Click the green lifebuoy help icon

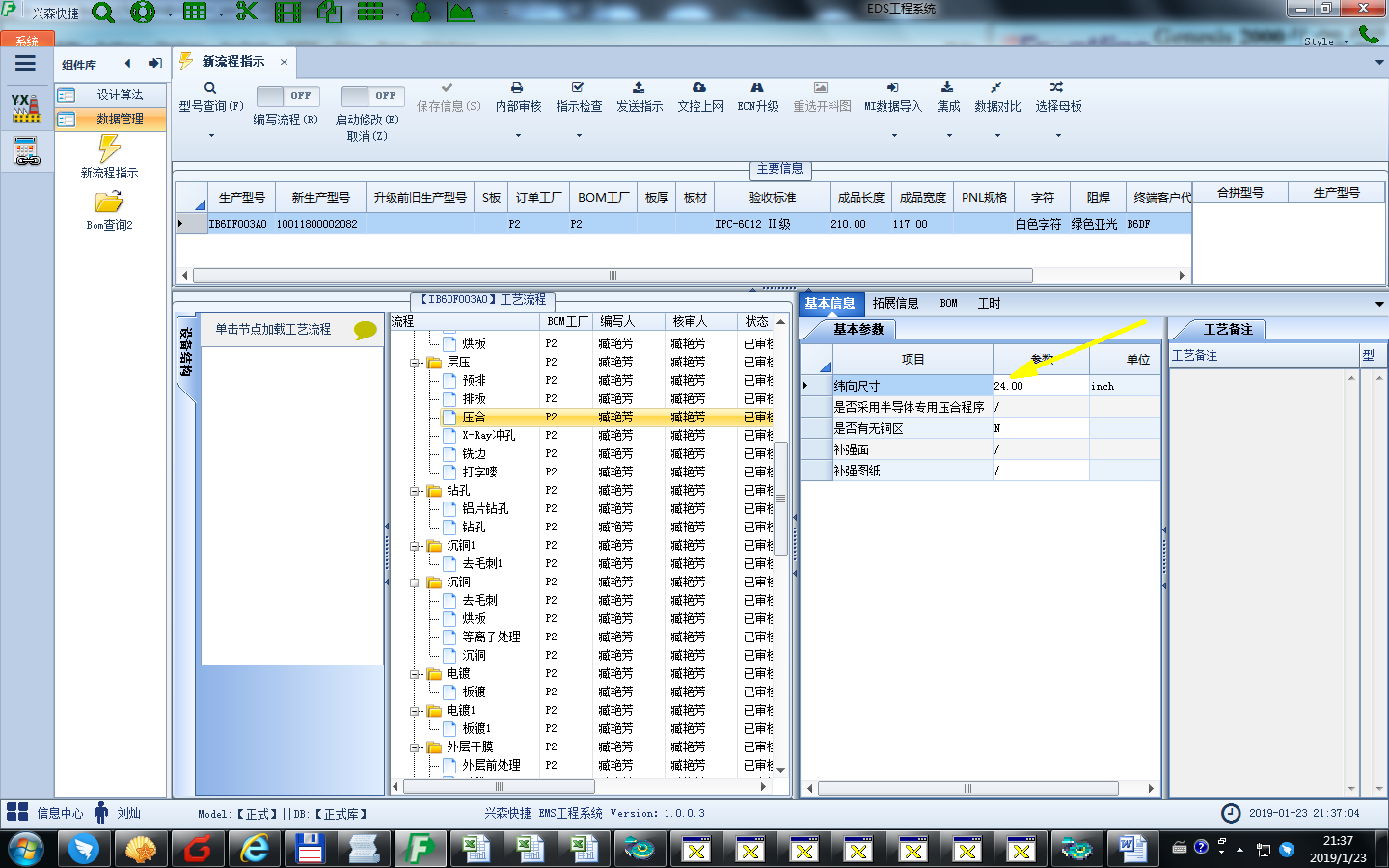(143, 13)
